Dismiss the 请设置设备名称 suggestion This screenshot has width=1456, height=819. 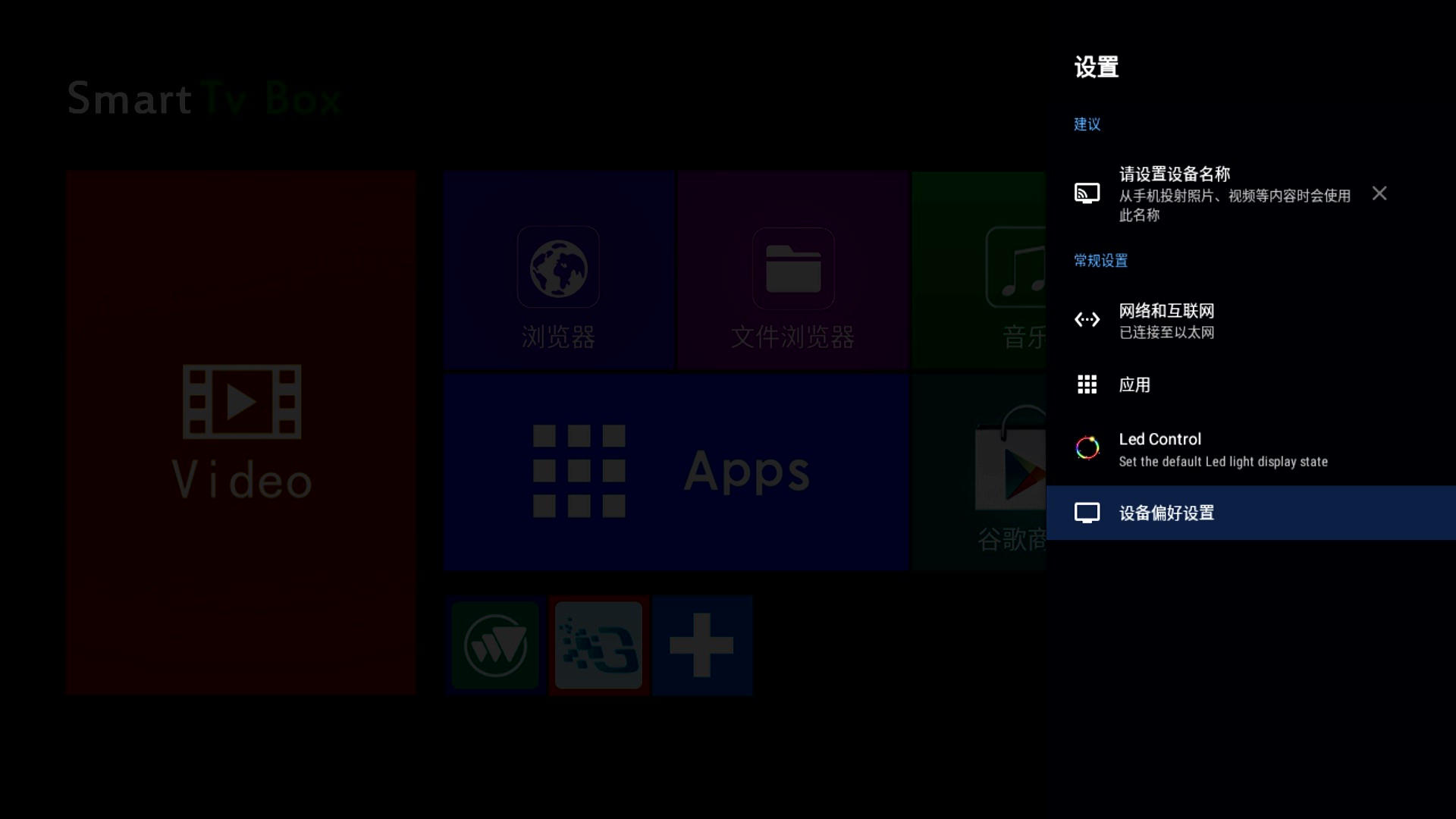[x=1379, y=193]
